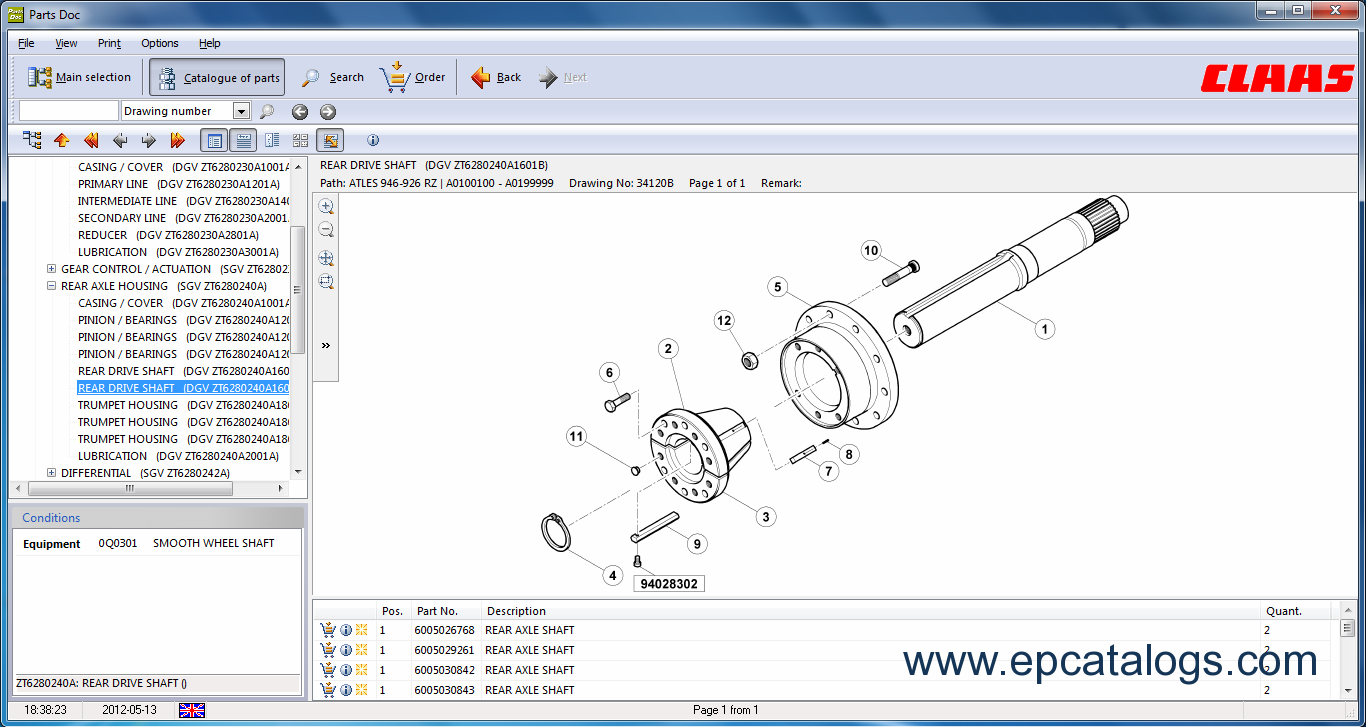Fit the drawing to the window
Screen dimensions: 1366x727
click(x=326, y=258)
